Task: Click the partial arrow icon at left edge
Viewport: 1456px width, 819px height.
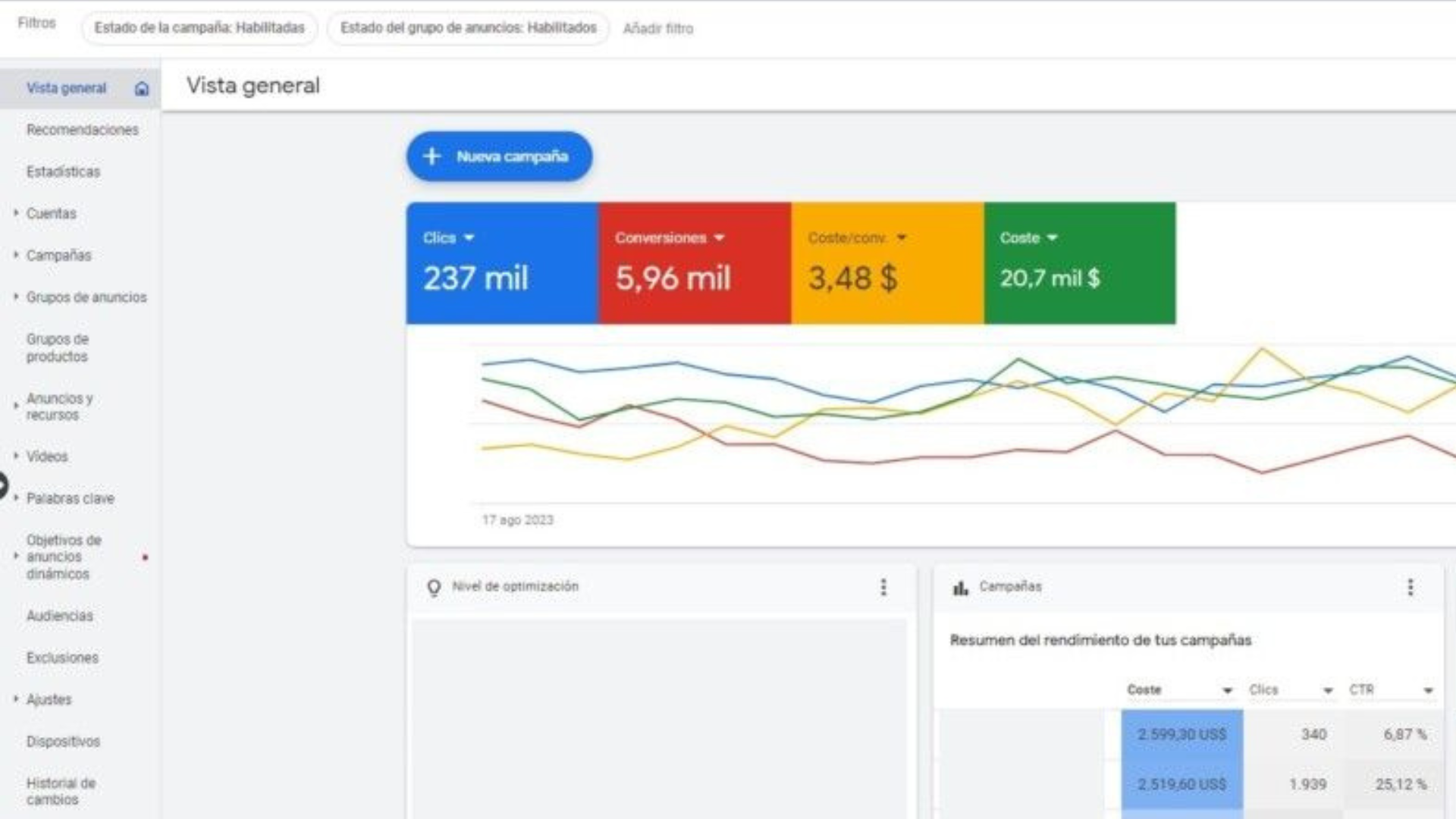Action: pos(3,485)
